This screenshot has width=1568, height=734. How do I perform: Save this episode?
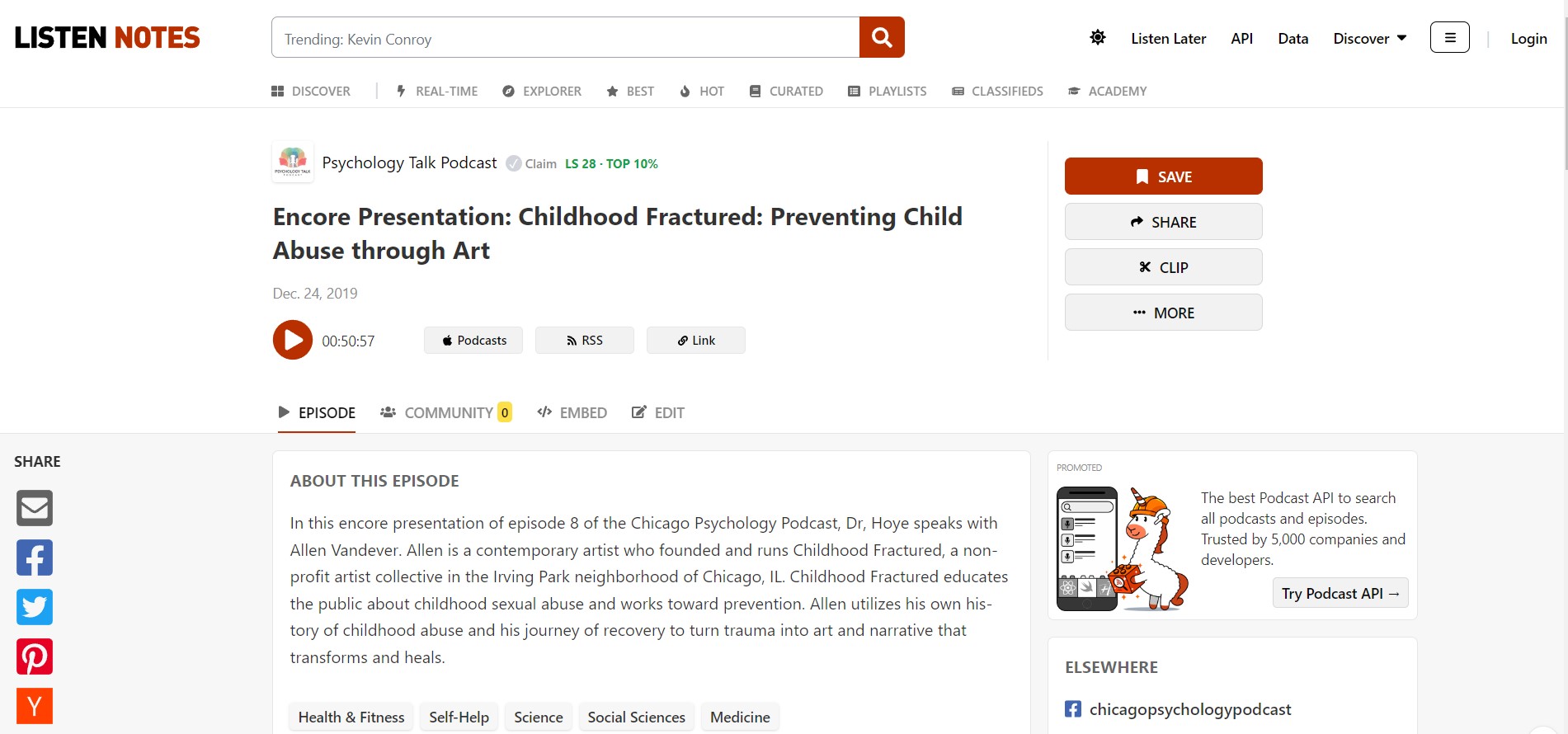point(1163,176)
